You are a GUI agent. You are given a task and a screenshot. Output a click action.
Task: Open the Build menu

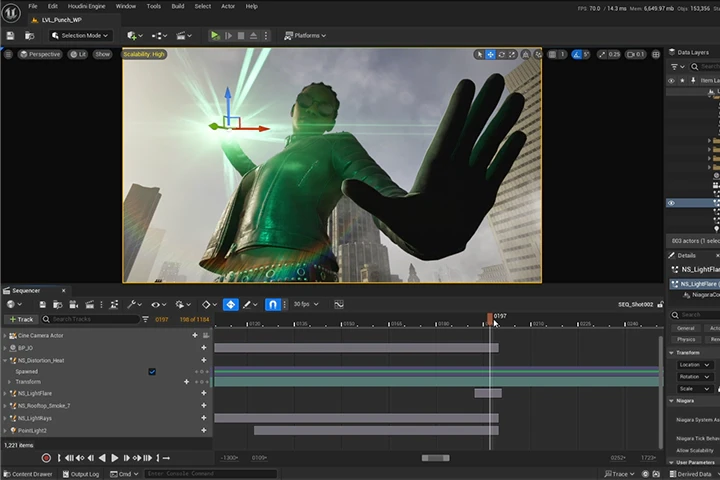pyautogui.click(x=178, y=6)
